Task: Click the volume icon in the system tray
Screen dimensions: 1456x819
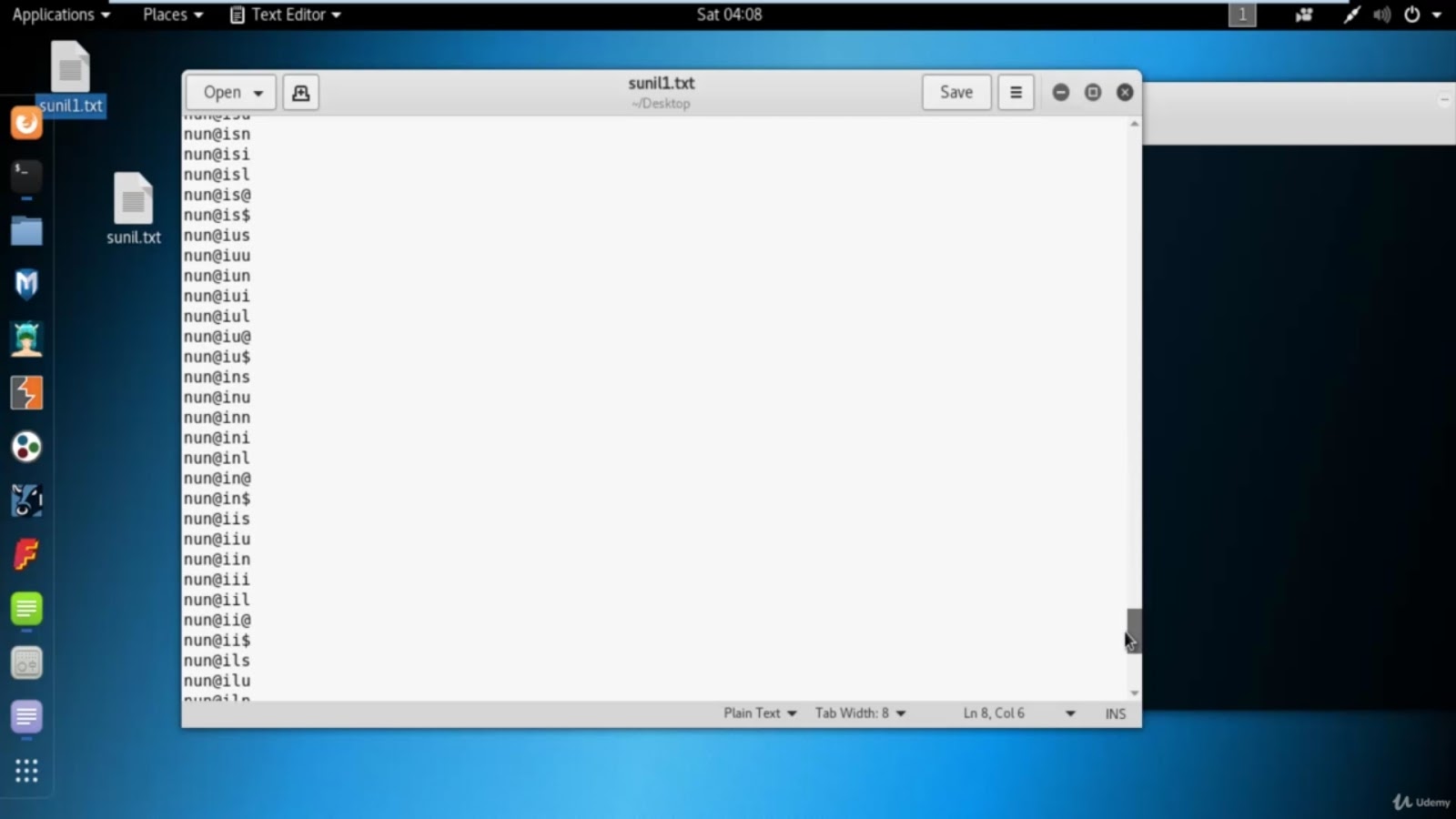Action: tap(1381, 15)
